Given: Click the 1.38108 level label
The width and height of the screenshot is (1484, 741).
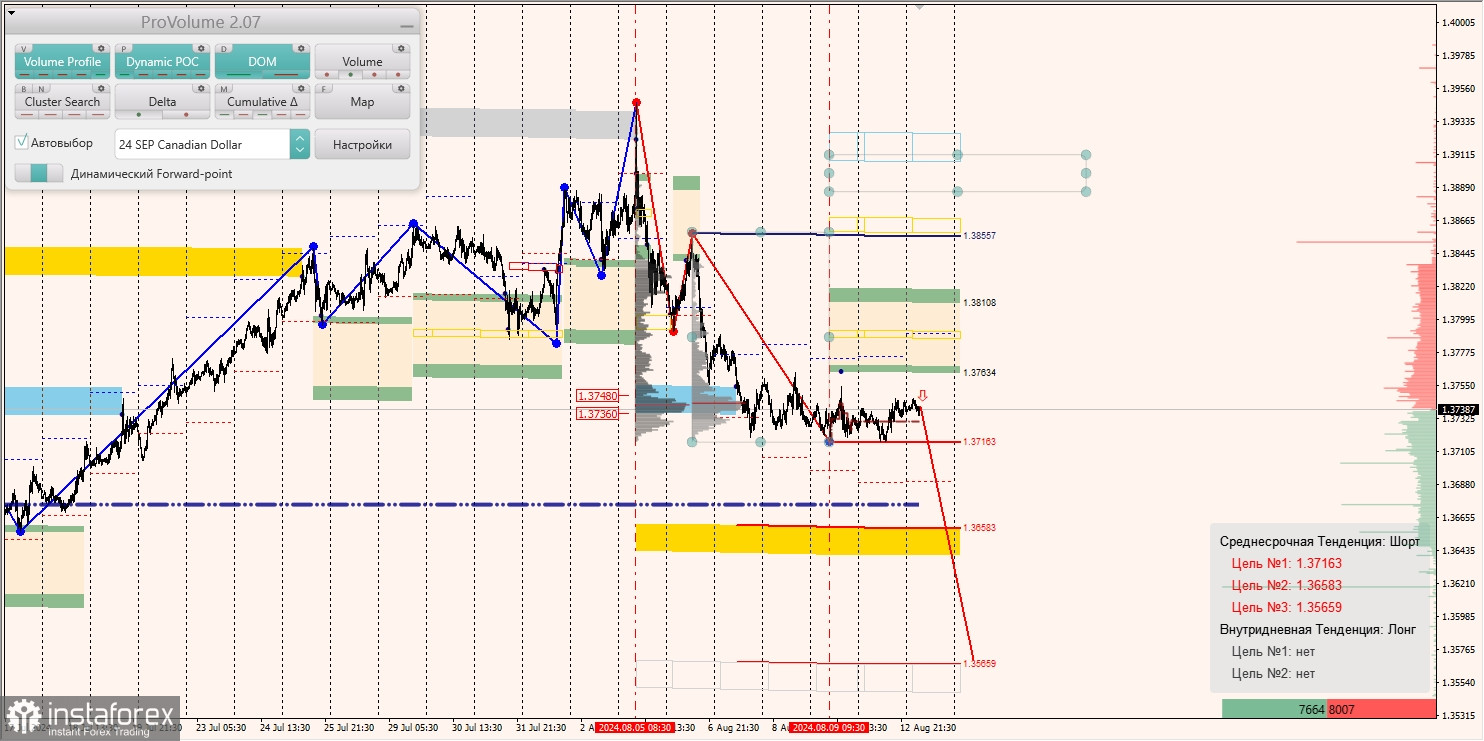Looking at the screenshot, I should (x=980, y=302).
